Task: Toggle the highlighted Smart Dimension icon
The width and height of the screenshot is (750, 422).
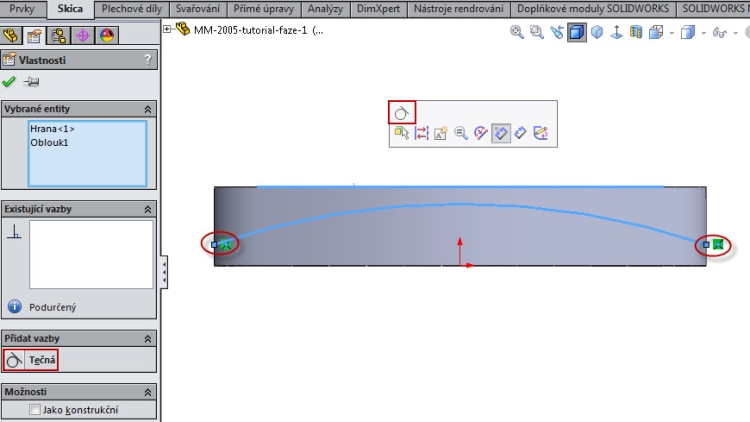Action: 501,133
